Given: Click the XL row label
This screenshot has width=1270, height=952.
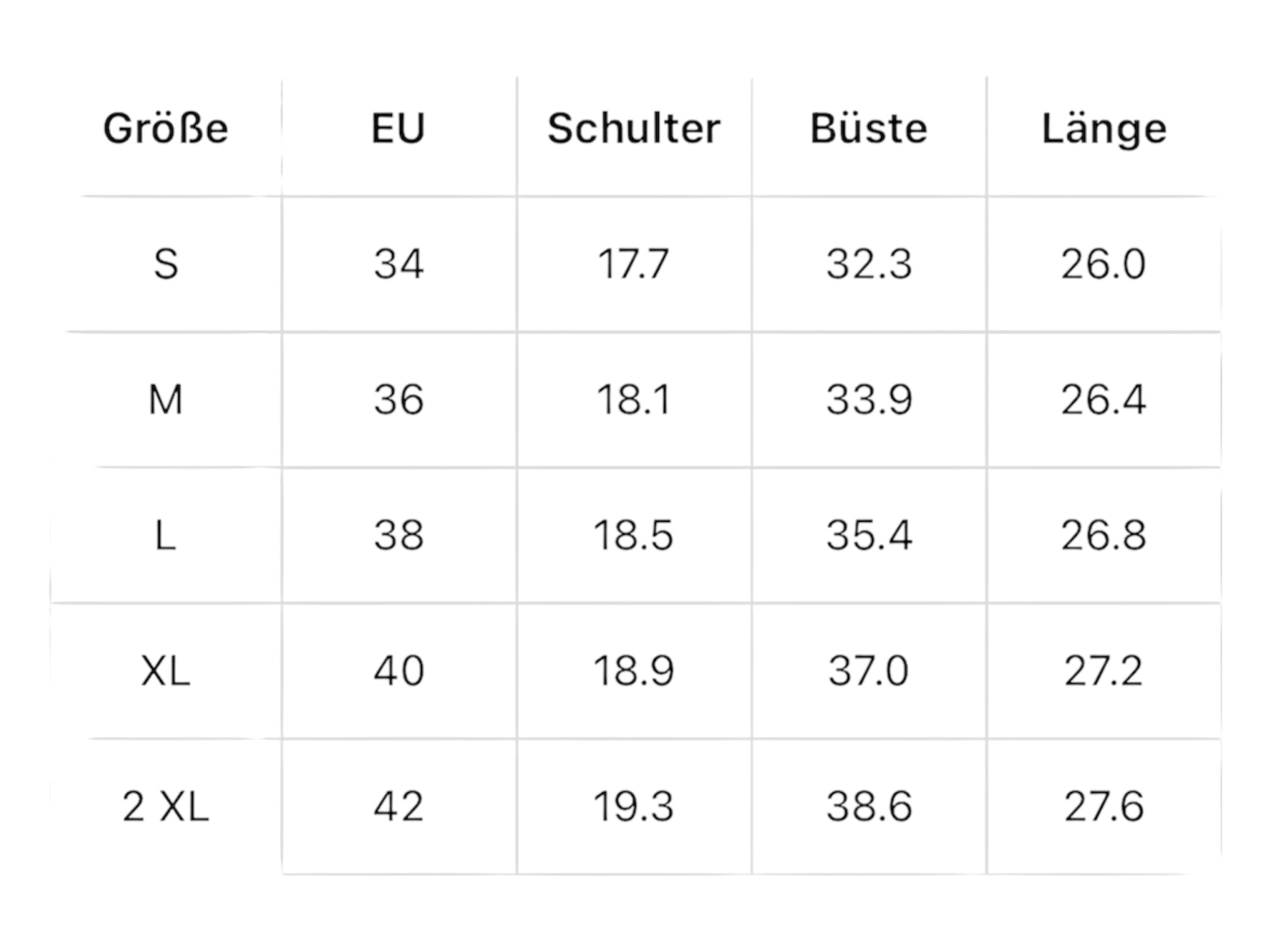Looking at the screenshot, I should [166, 671].
